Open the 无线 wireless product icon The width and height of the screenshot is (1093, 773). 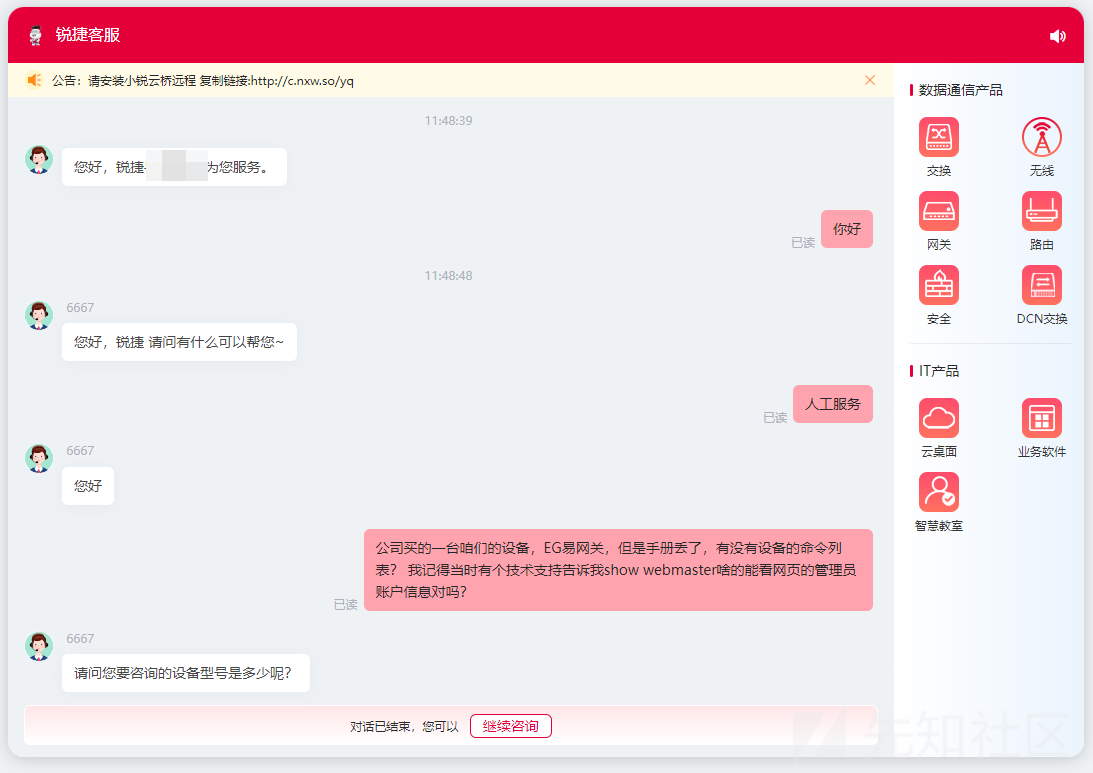point(1041,137)
